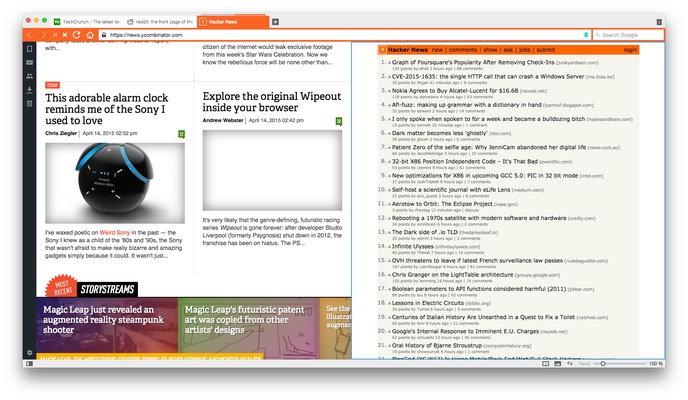
Task: Open the Contacts panel in sidebar
Action: point(29,76)
